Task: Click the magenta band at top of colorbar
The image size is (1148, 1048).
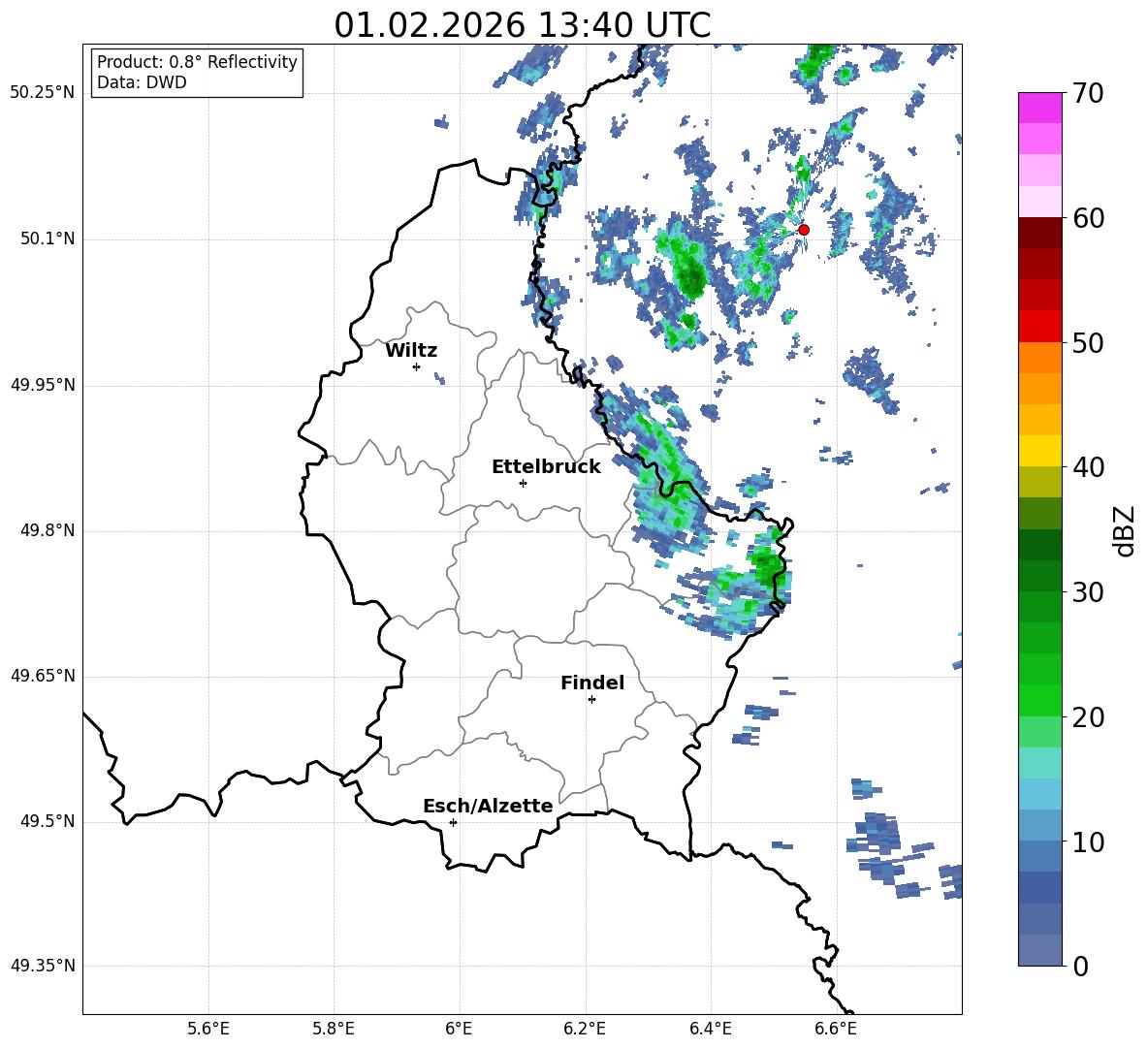Action: 1039,108
